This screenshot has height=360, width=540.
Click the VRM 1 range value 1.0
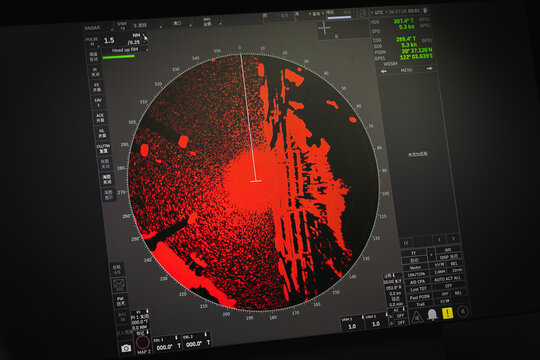pyautogui.click(x=352, y=326)
